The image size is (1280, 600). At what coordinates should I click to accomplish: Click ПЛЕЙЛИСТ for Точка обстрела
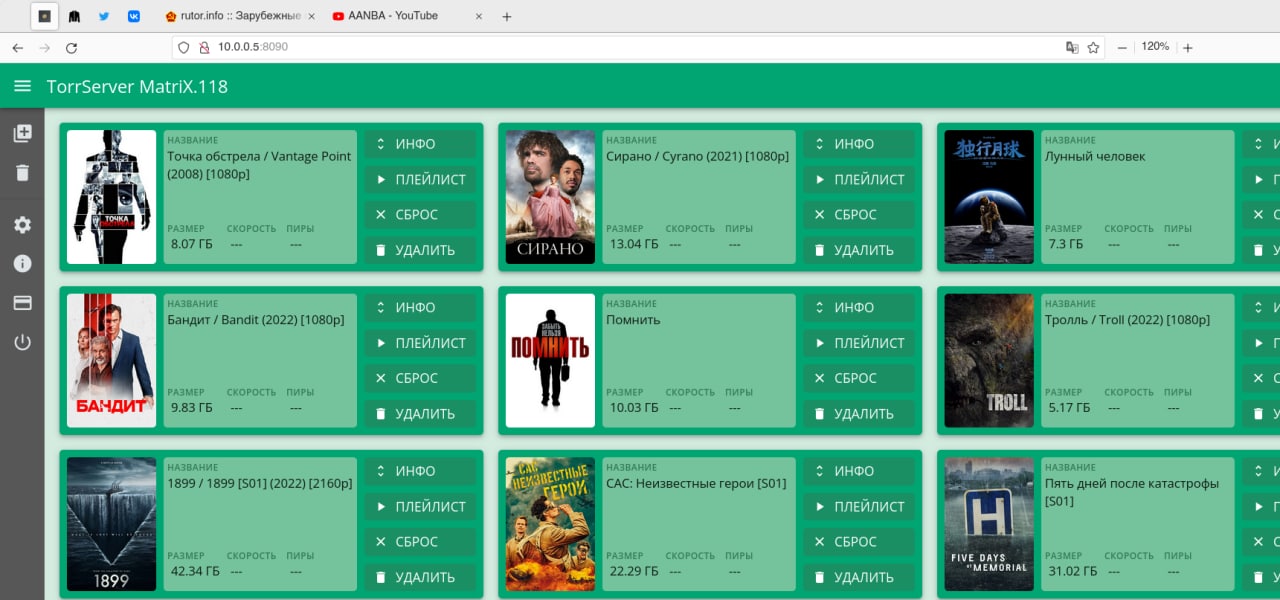click(419, 179)
